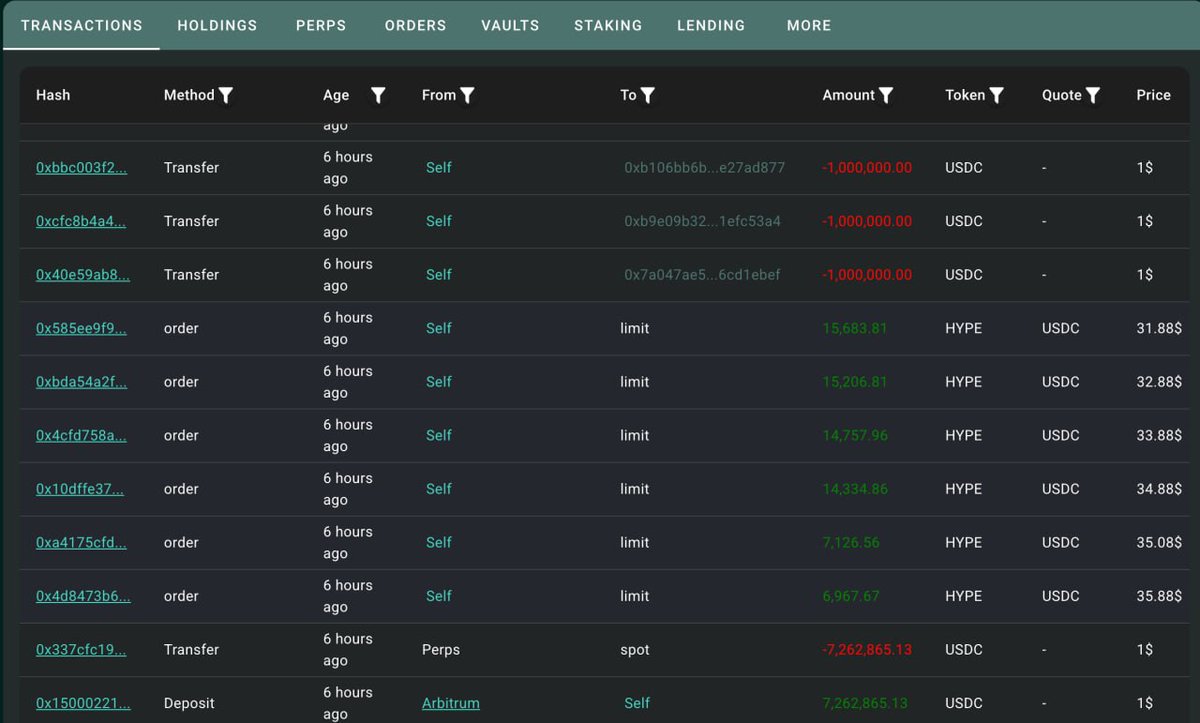Screen dimensions: 1200x723
Task: Click the Hash column header
Action: point(53,95)
